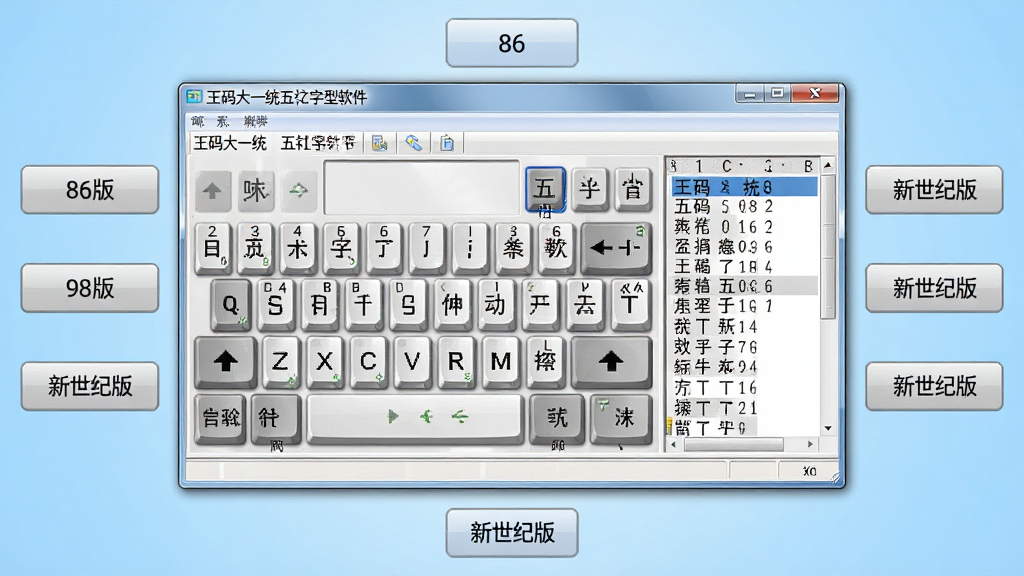The image size is (1024, 576).
Task: Select the highlighted 王码 row in the list
Action: [x=744, y=187]
